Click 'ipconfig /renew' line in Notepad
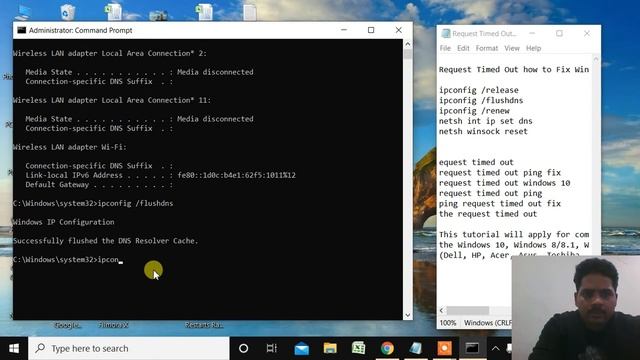Screen dimensions: 640x360 coord(474,111)
